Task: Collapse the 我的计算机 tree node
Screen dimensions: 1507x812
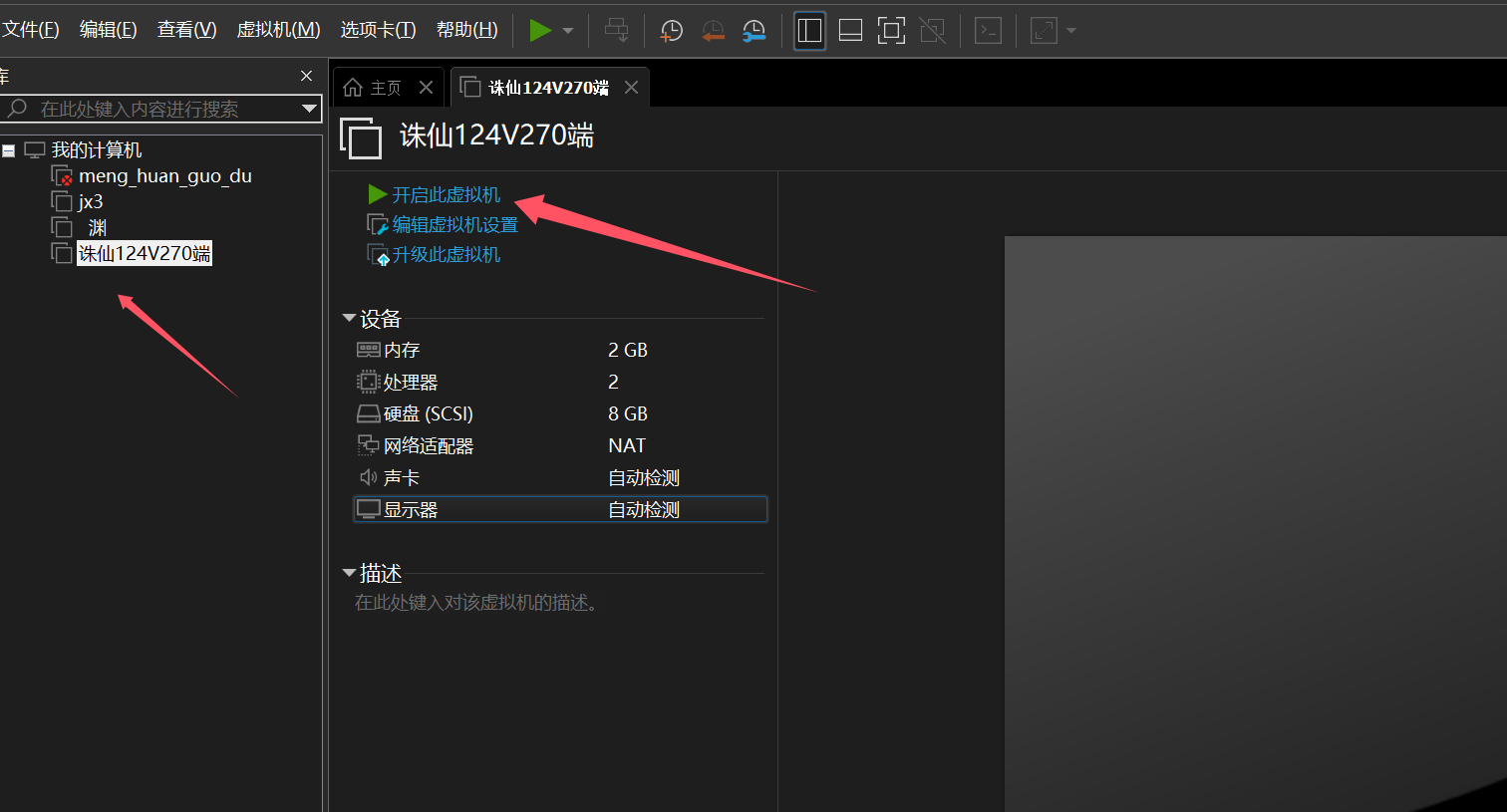Action: click(9, 150)
